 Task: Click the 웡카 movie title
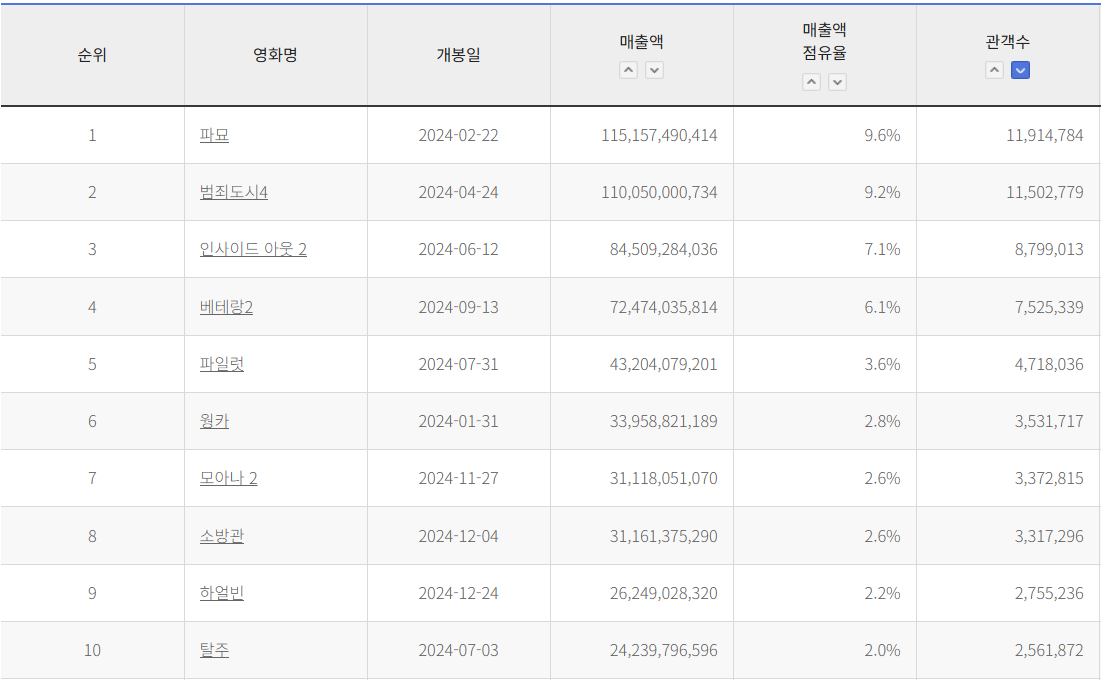click(214, 421)
